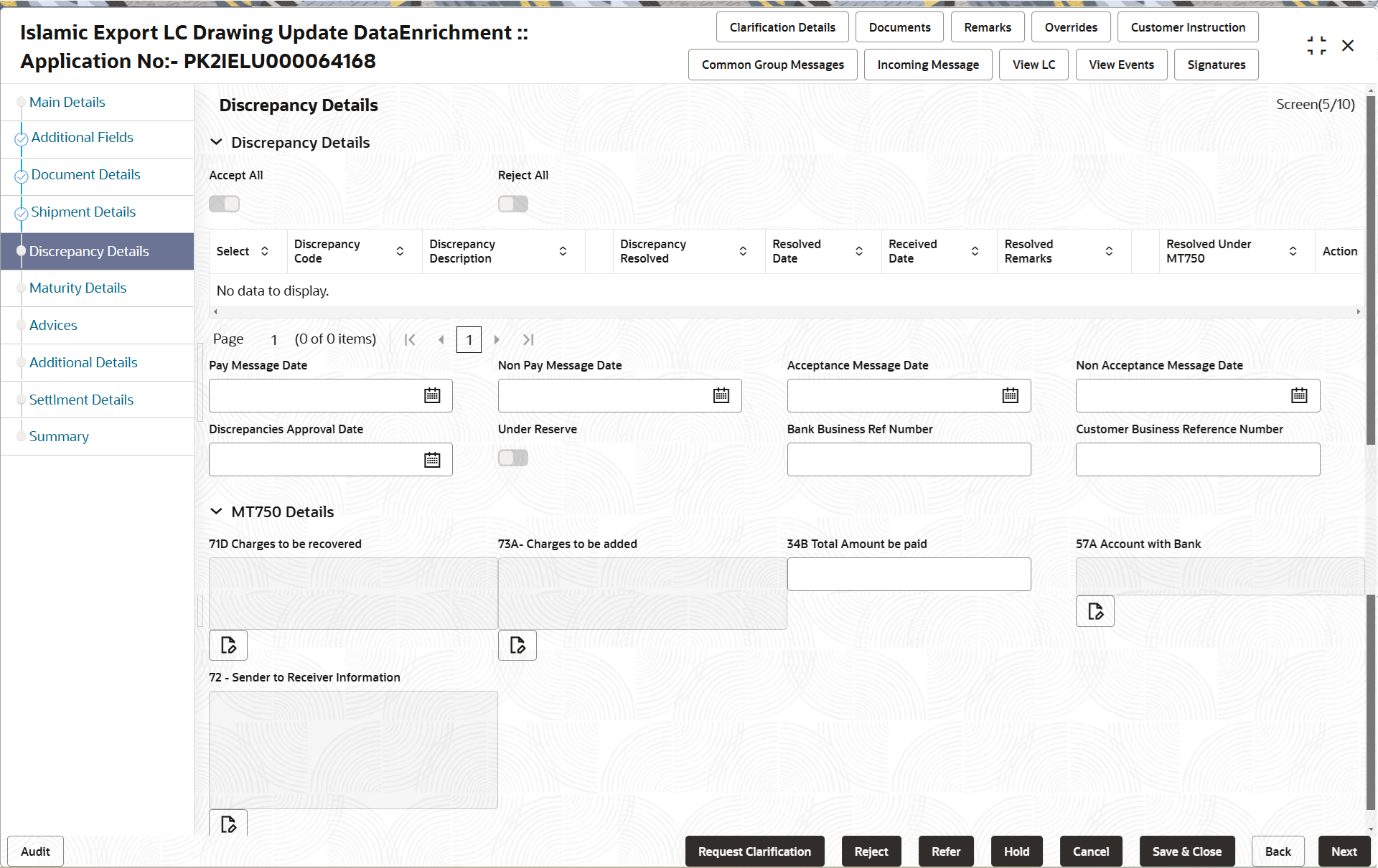Collapse the MT750 Details section
The height and width of the screenshot is (868, 1378).
coord(216,511)
